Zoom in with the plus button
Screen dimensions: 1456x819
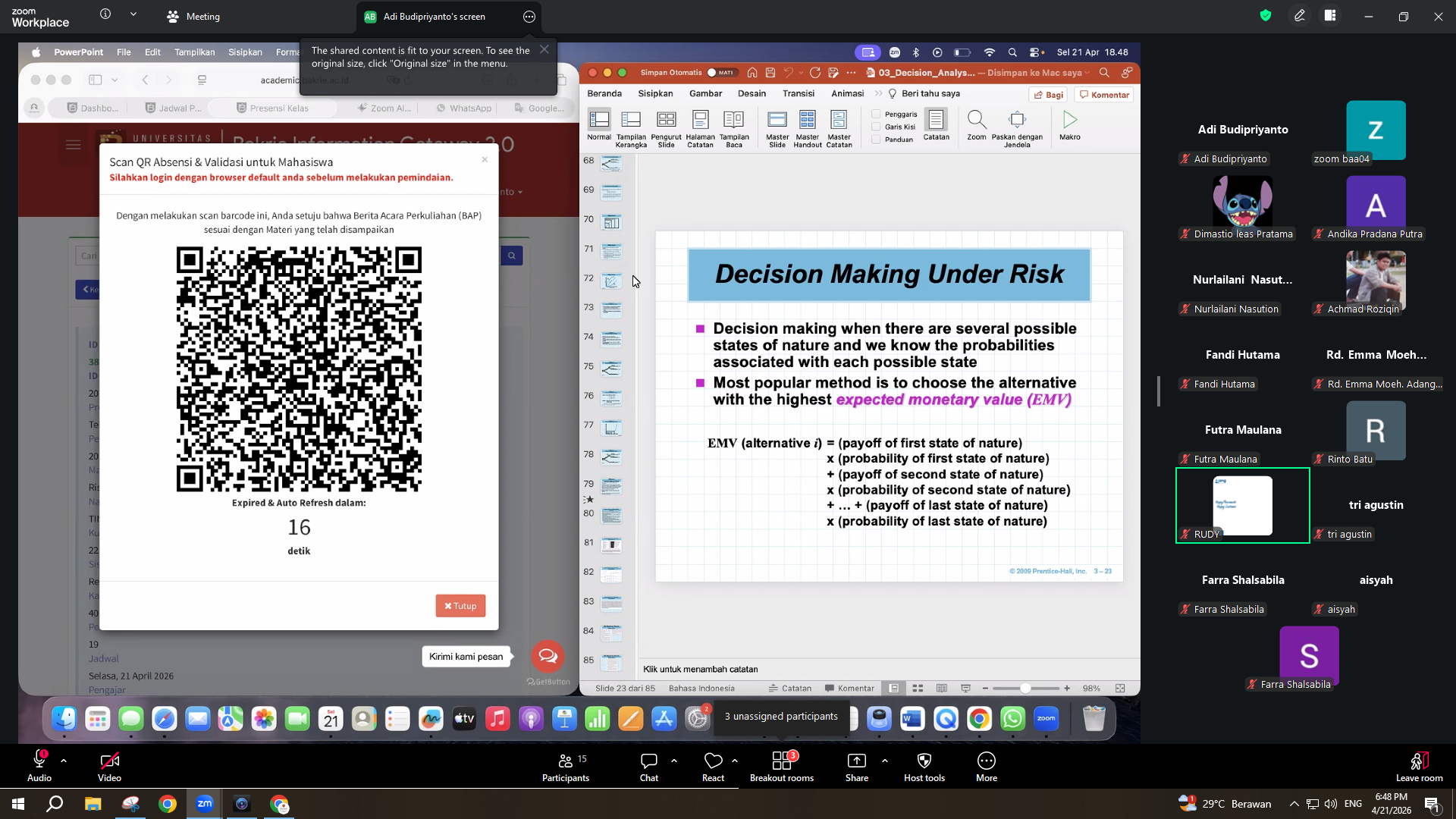1067,689
